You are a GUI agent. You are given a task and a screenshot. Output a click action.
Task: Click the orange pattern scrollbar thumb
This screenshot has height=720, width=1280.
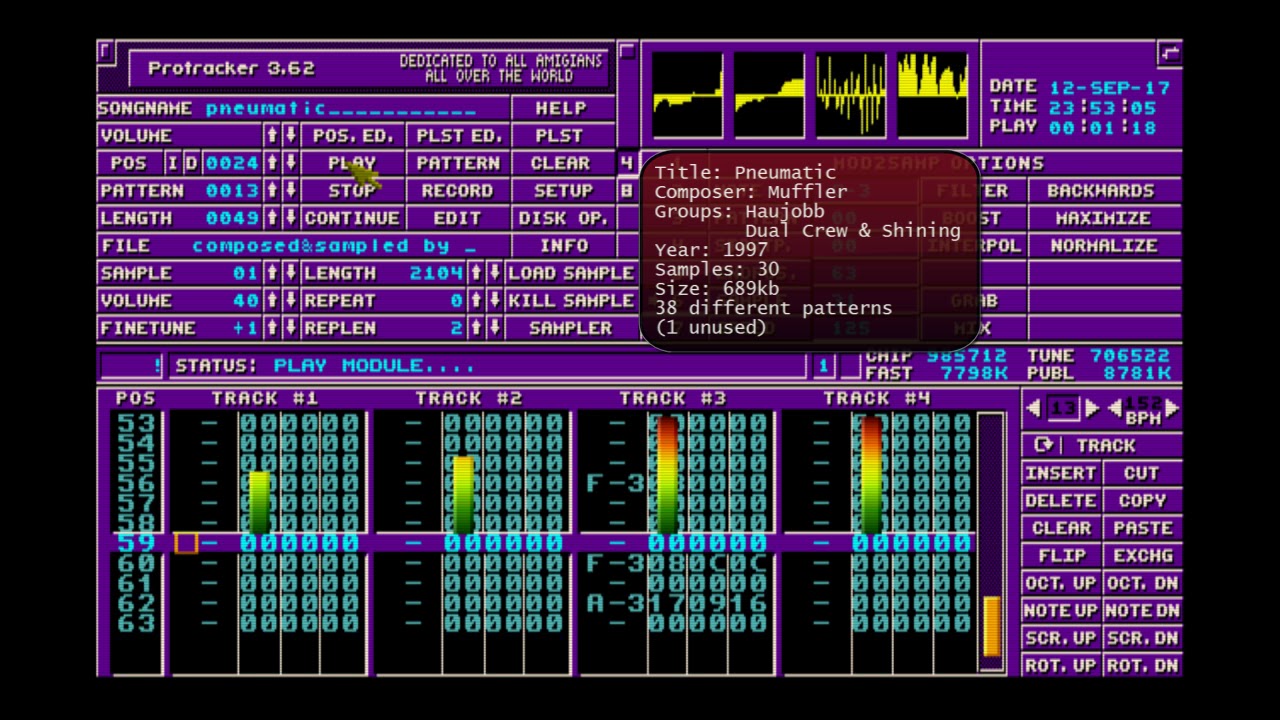point(991,627)
